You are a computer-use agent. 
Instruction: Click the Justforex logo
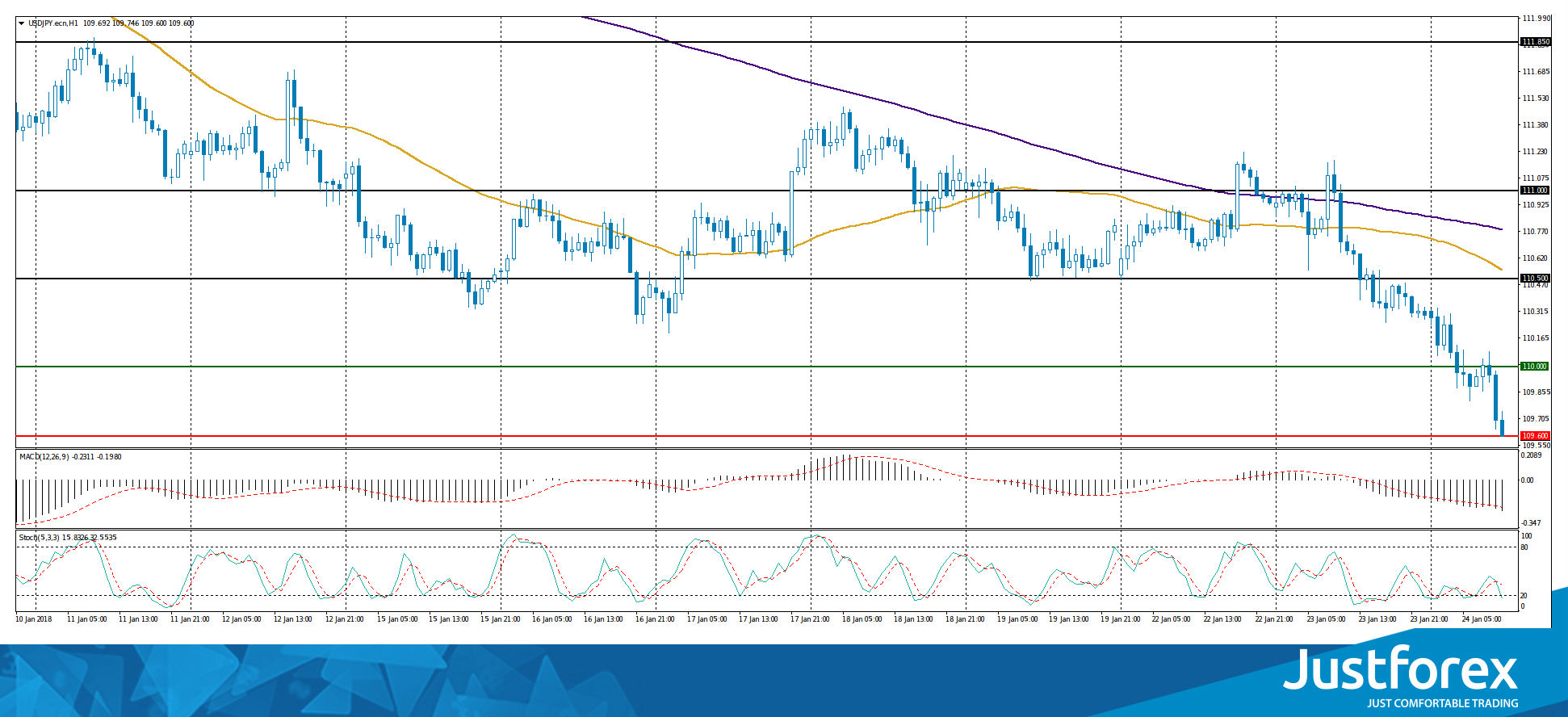click(1400, 669)
